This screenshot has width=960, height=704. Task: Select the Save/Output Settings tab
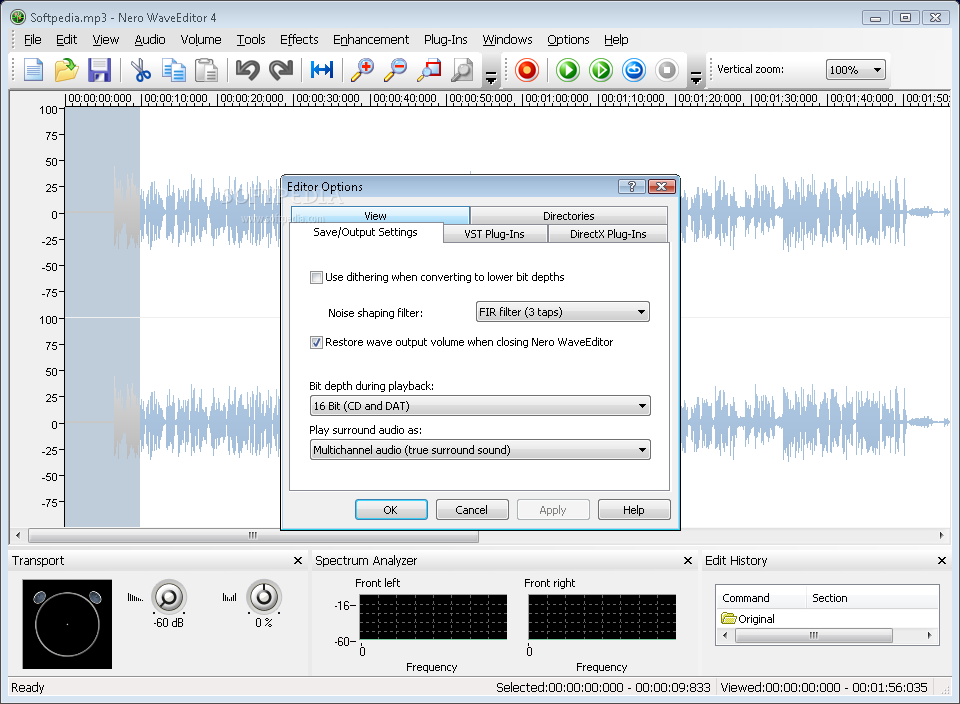[x=366, y=233]
